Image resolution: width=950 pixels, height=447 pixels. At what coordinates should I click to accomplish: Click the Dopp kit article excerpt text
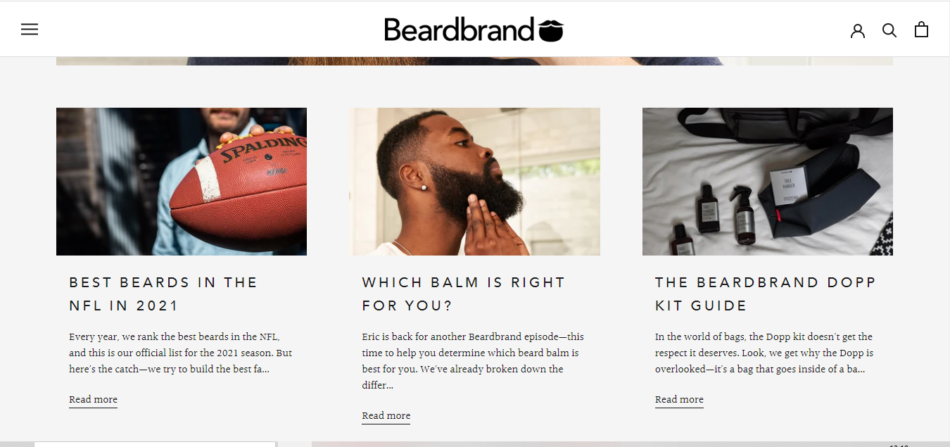point(766,353)
